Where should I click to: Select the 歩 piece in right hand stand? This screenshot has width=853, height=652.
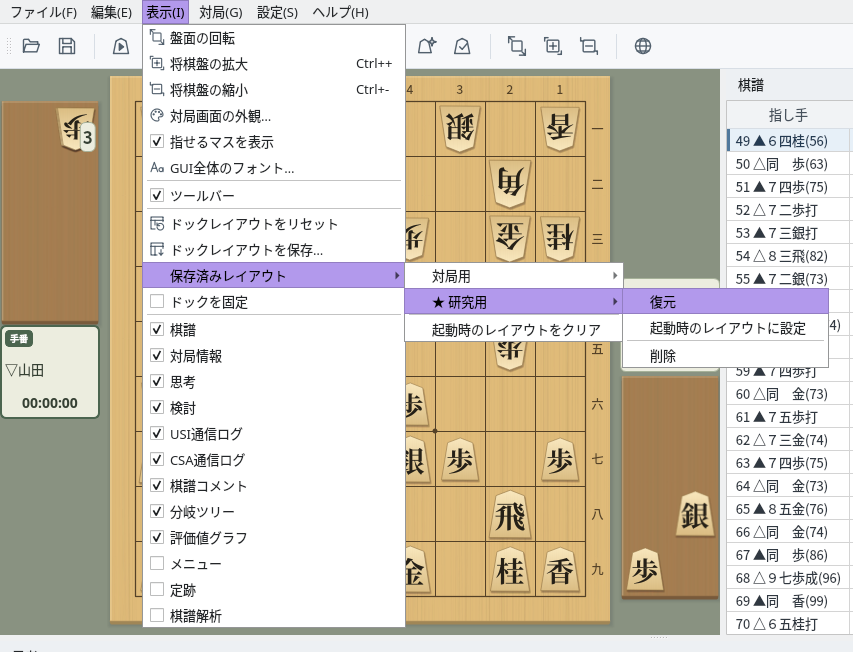[x=645, y=570]
